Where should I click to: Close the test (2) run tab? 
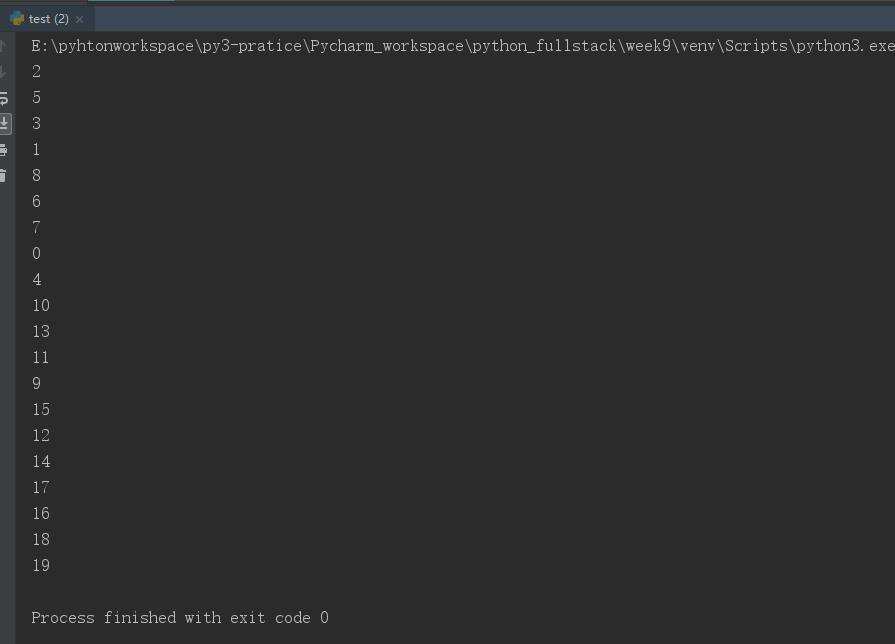point(79,19)
